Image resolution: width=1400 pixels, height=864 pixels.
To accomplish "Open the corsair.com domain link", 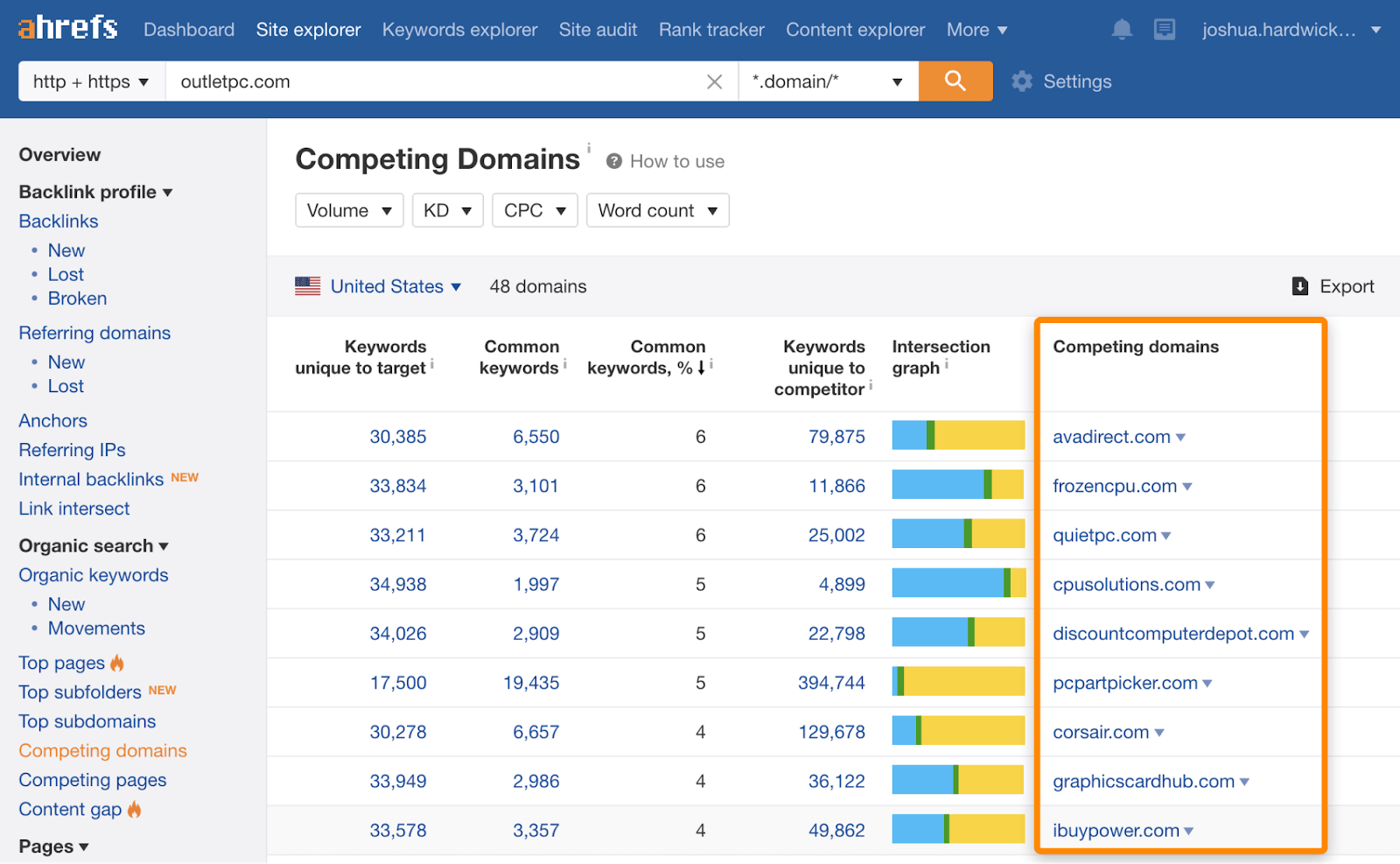I will pos(1101,732).
